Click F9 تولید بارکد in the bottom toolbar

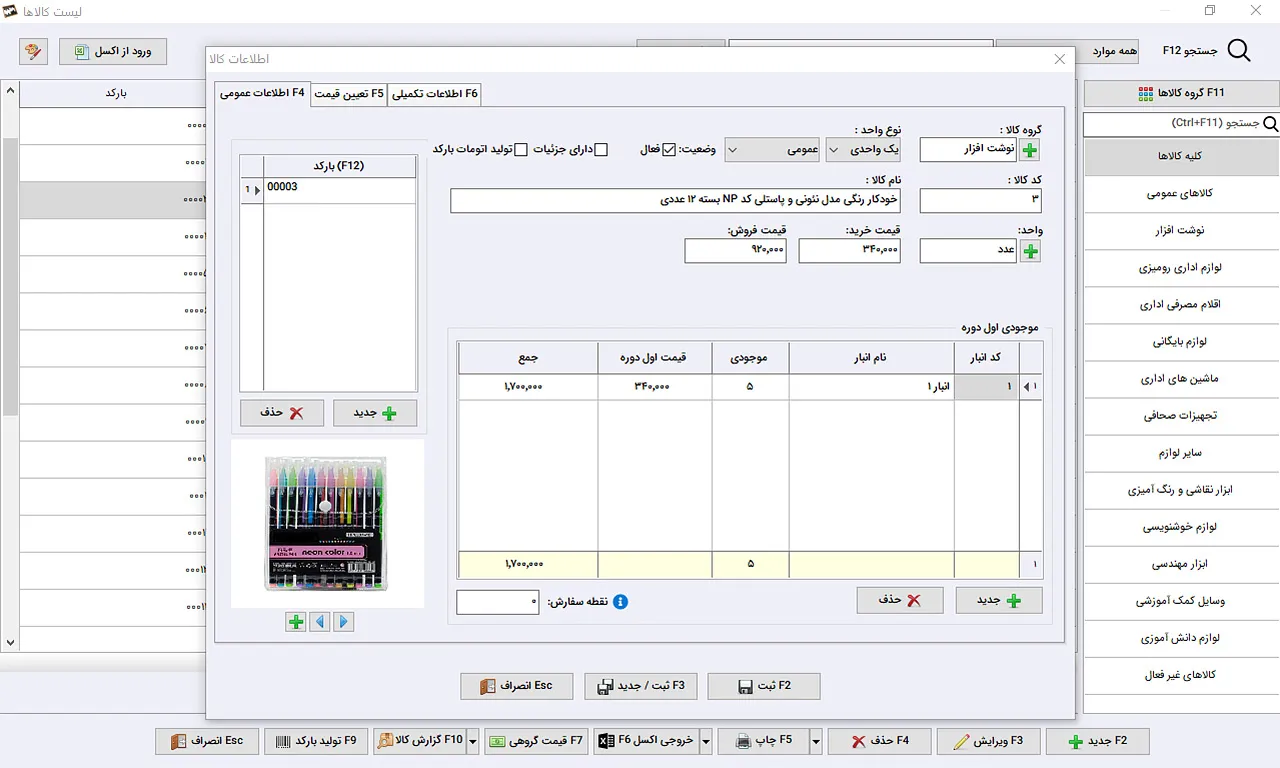click(x=316, y=741)
